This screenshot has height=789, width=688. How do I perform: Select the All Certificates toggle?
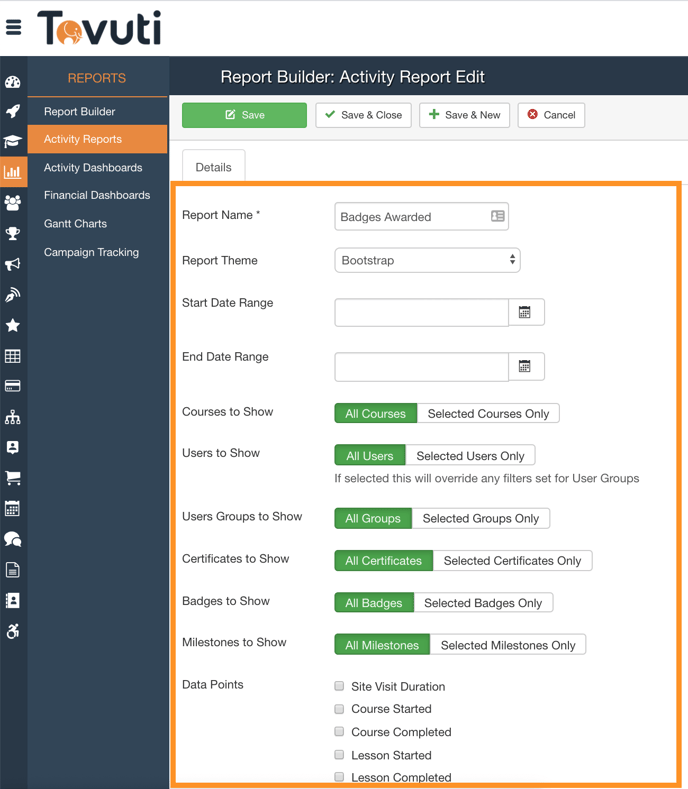pos(384,561)
